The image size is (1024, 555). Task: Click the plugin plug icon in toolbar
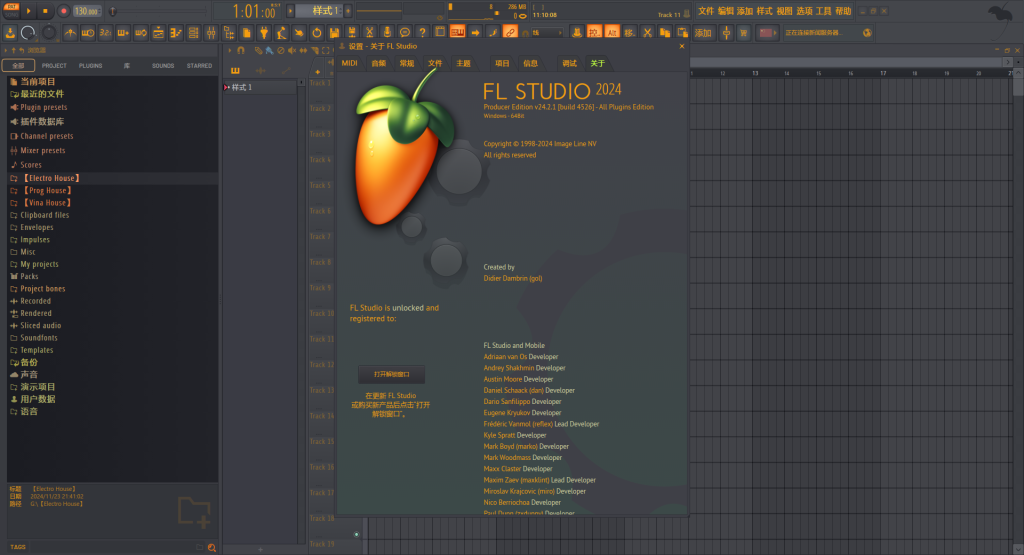pyautogui.click(x=264, y=33)
